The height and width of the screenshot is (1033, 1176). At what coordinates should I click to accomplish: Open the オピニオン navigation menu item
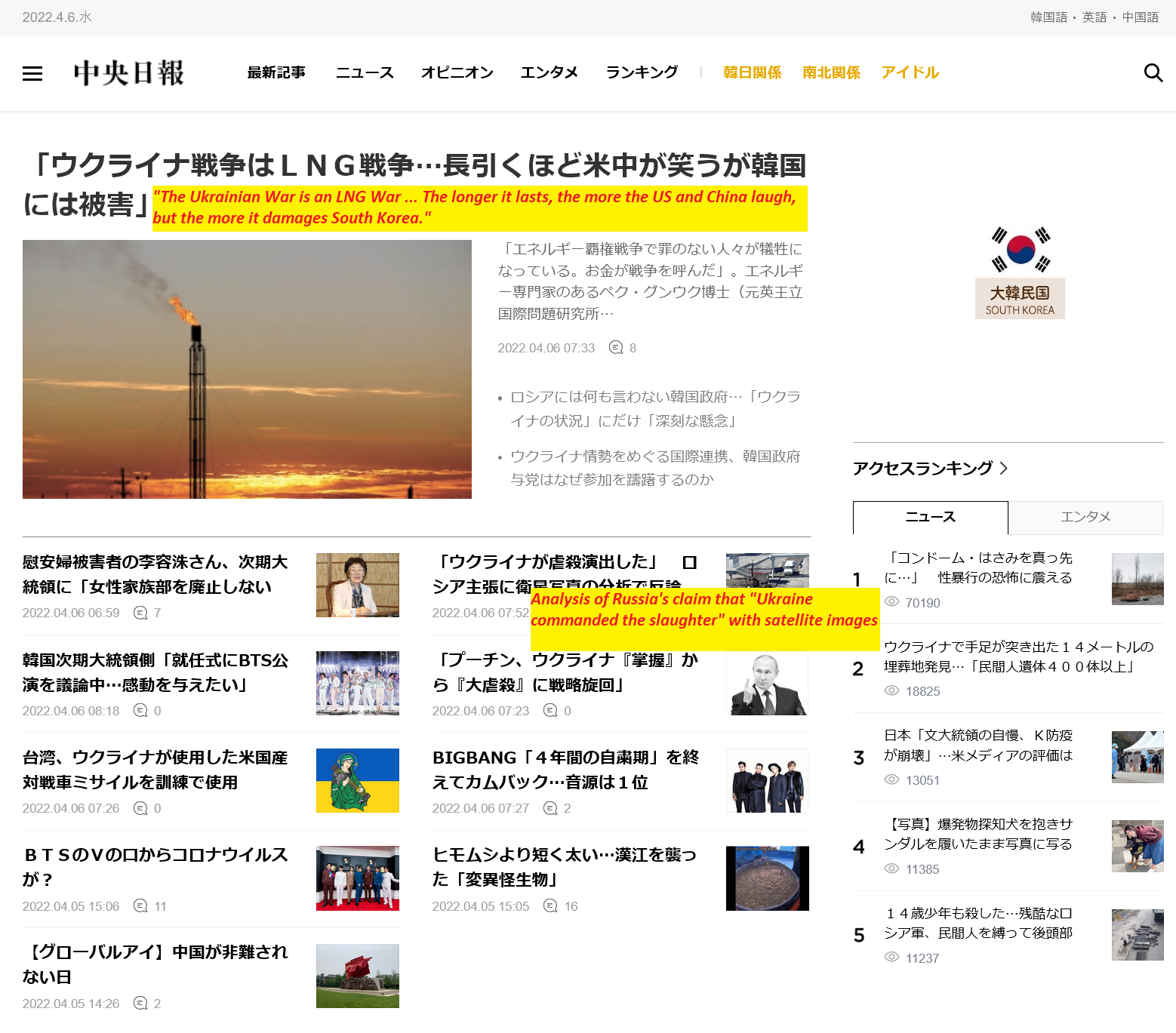click(457, 72)
